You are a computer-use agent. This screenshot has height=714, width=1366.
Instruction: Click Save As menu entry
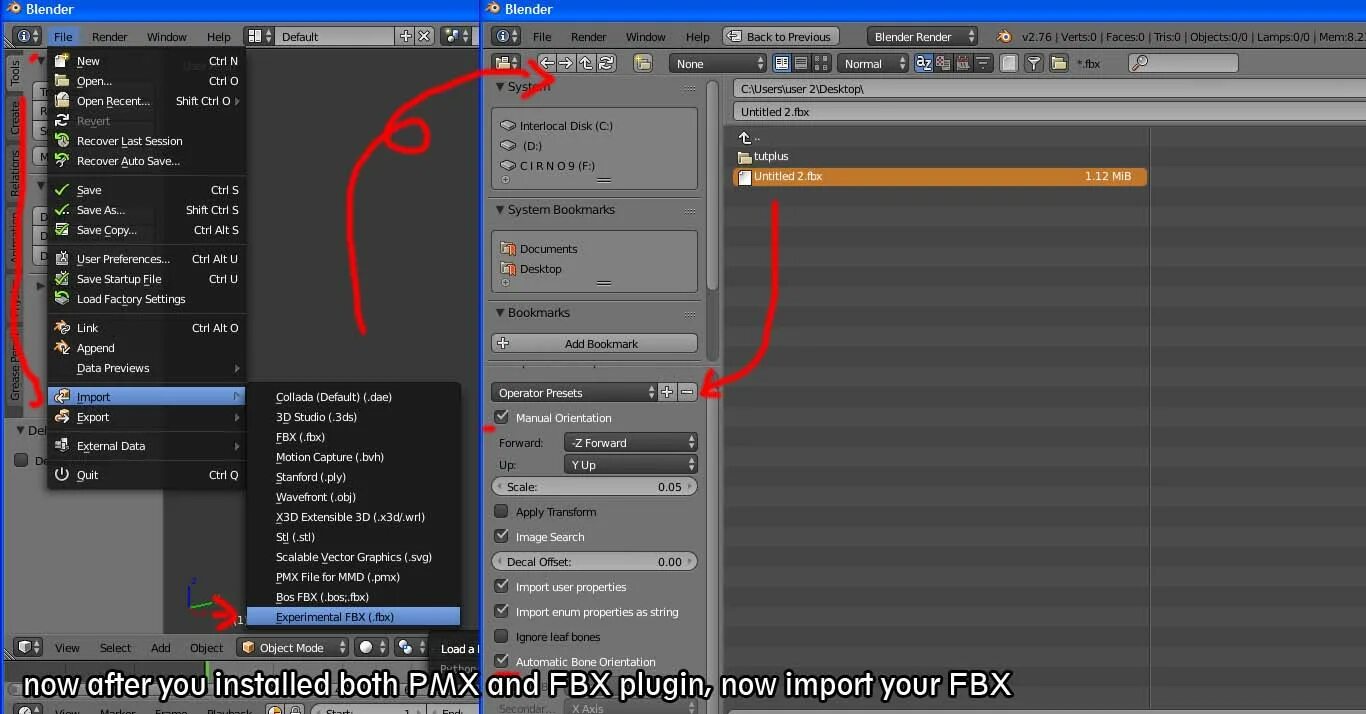click(146, 210)
